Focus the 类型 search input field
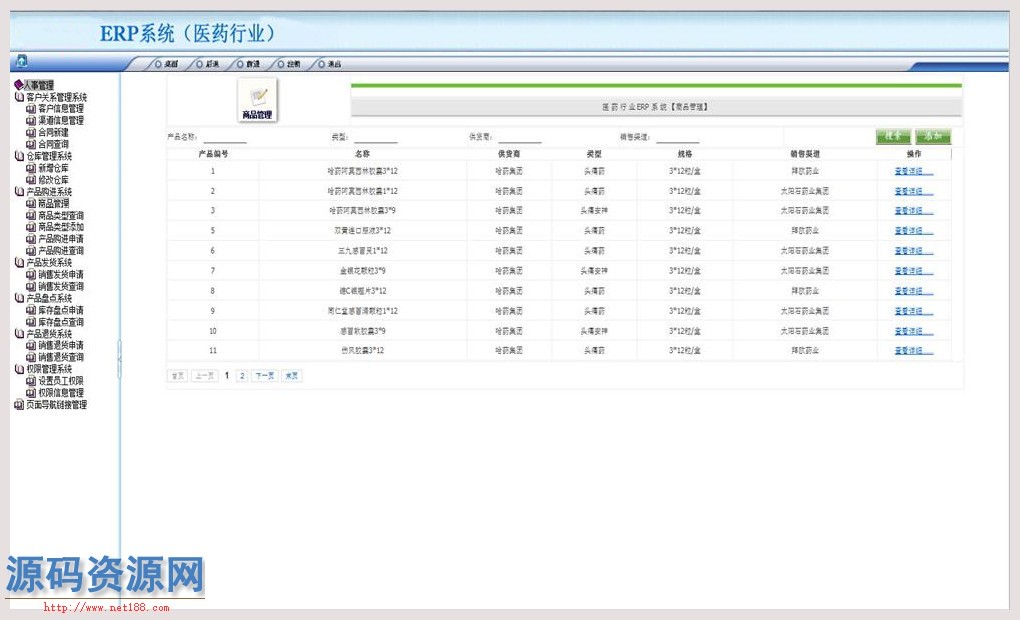1020x620 pixels. coord(375,137)
